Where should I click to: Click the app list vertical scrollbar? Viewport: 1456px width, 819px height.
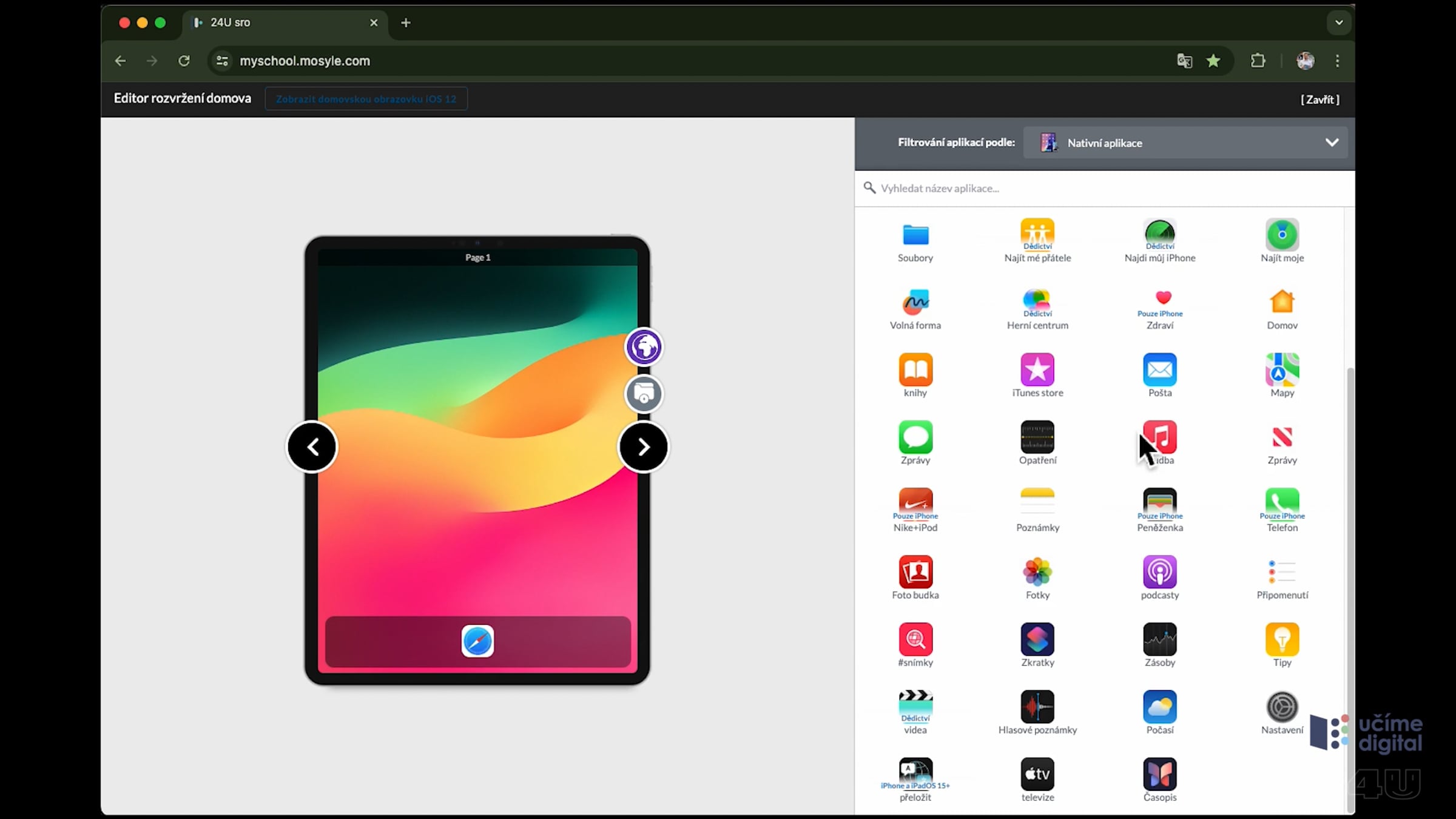pyautogui.click(x=1350, y=588)
